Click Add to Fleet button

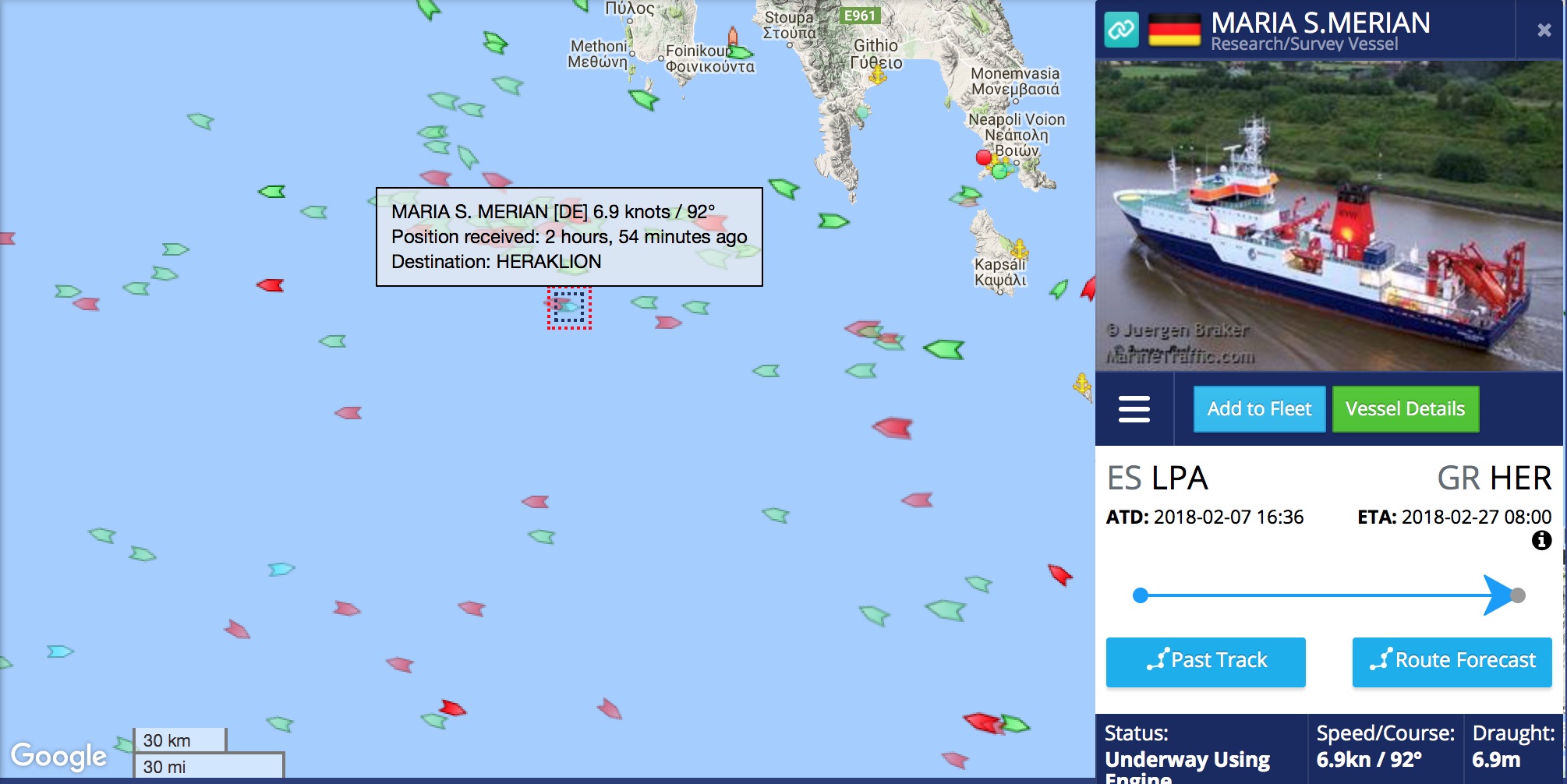[x=1259, y=409]
